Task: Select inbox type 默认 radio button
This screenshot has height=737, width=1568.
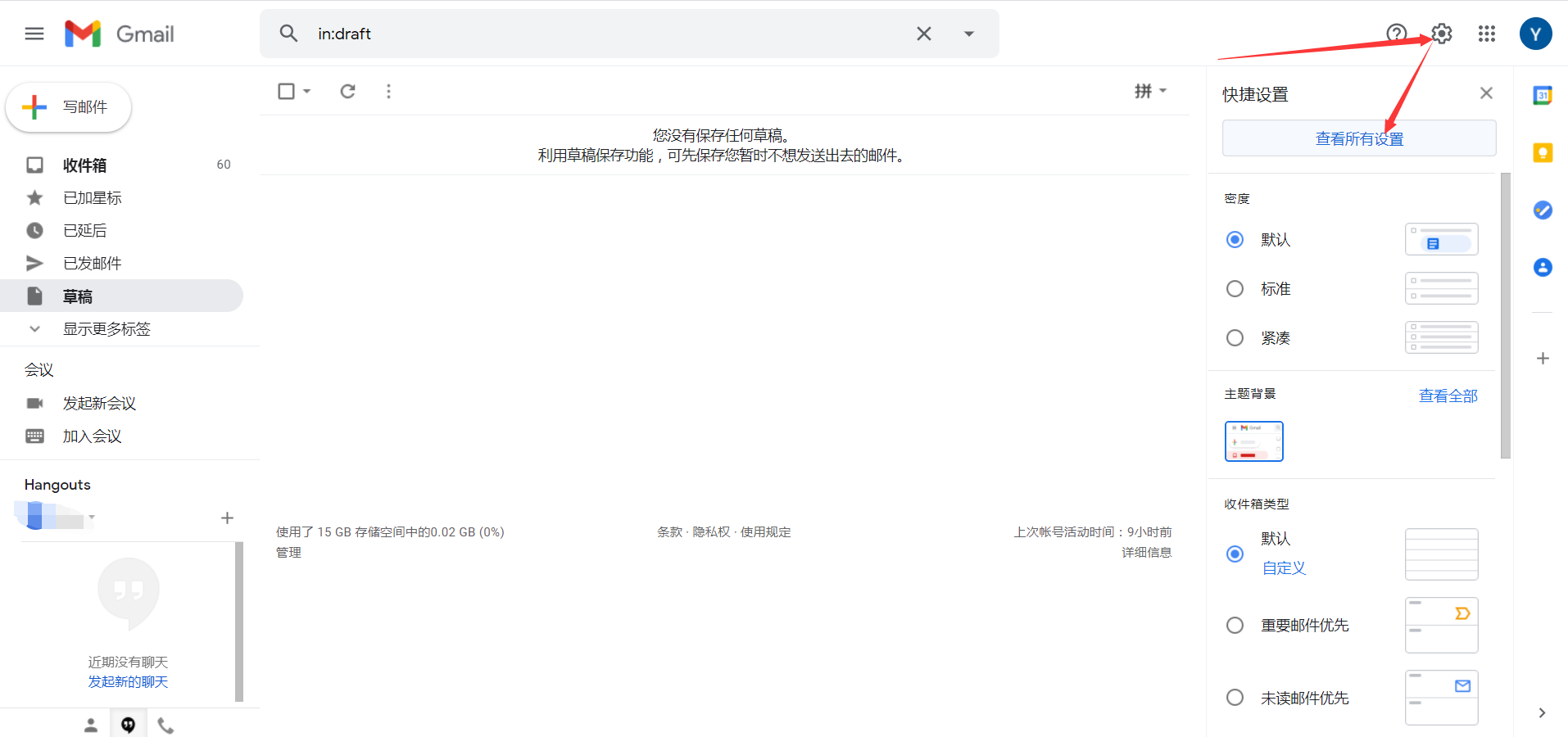Action: [x=1235, y=554]
